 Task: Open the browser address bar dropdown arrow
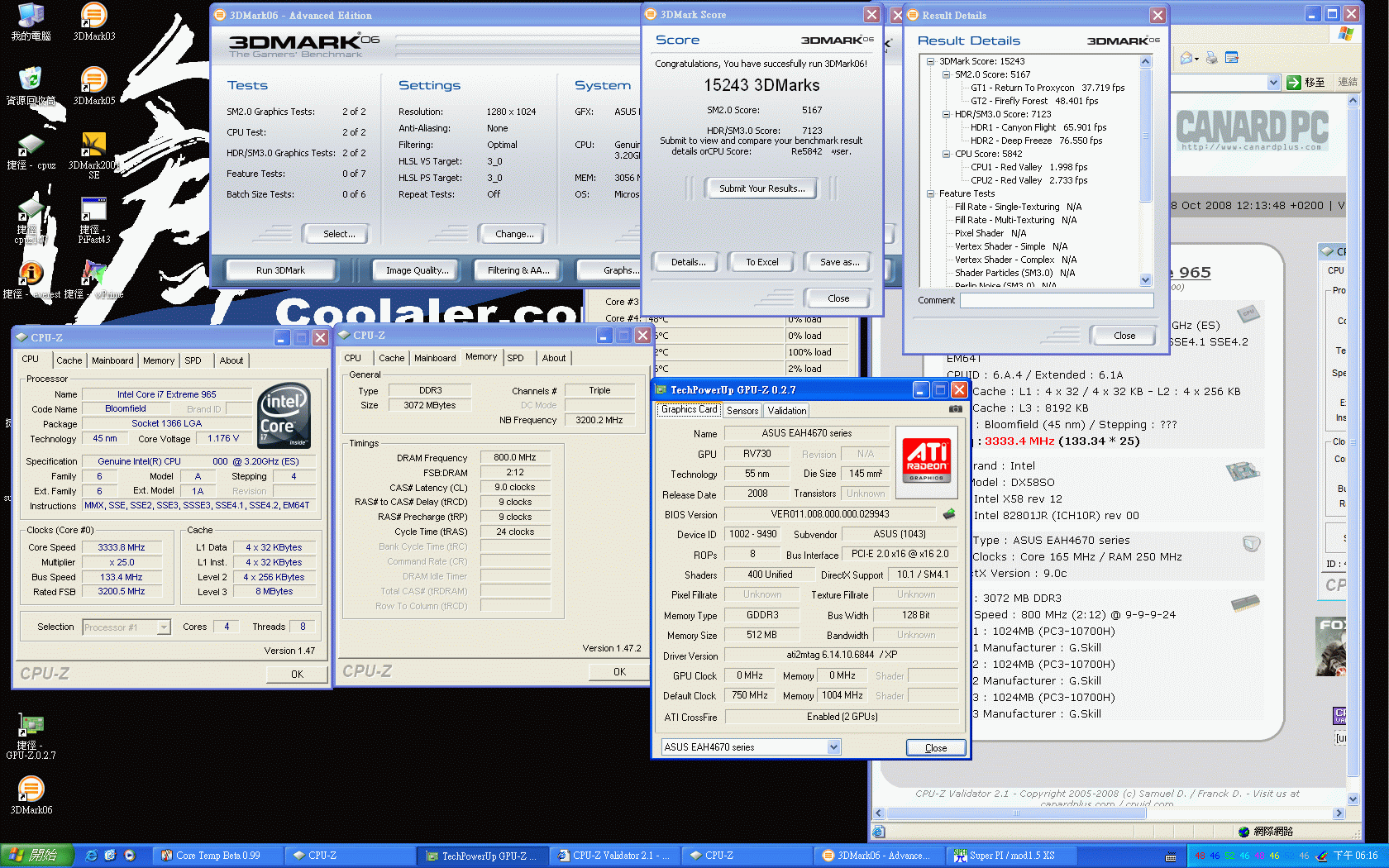point(1273,82)
